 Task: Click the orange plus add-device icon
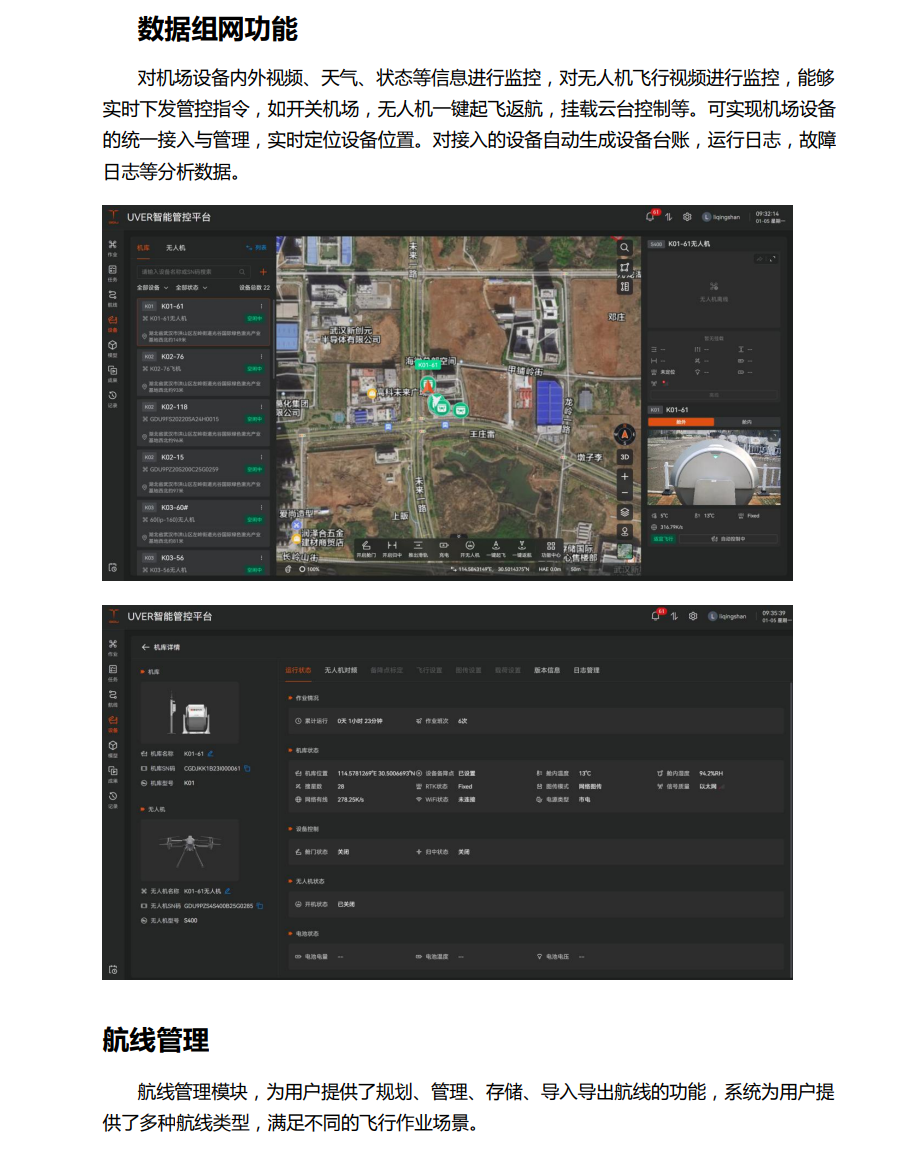(263, 272)
